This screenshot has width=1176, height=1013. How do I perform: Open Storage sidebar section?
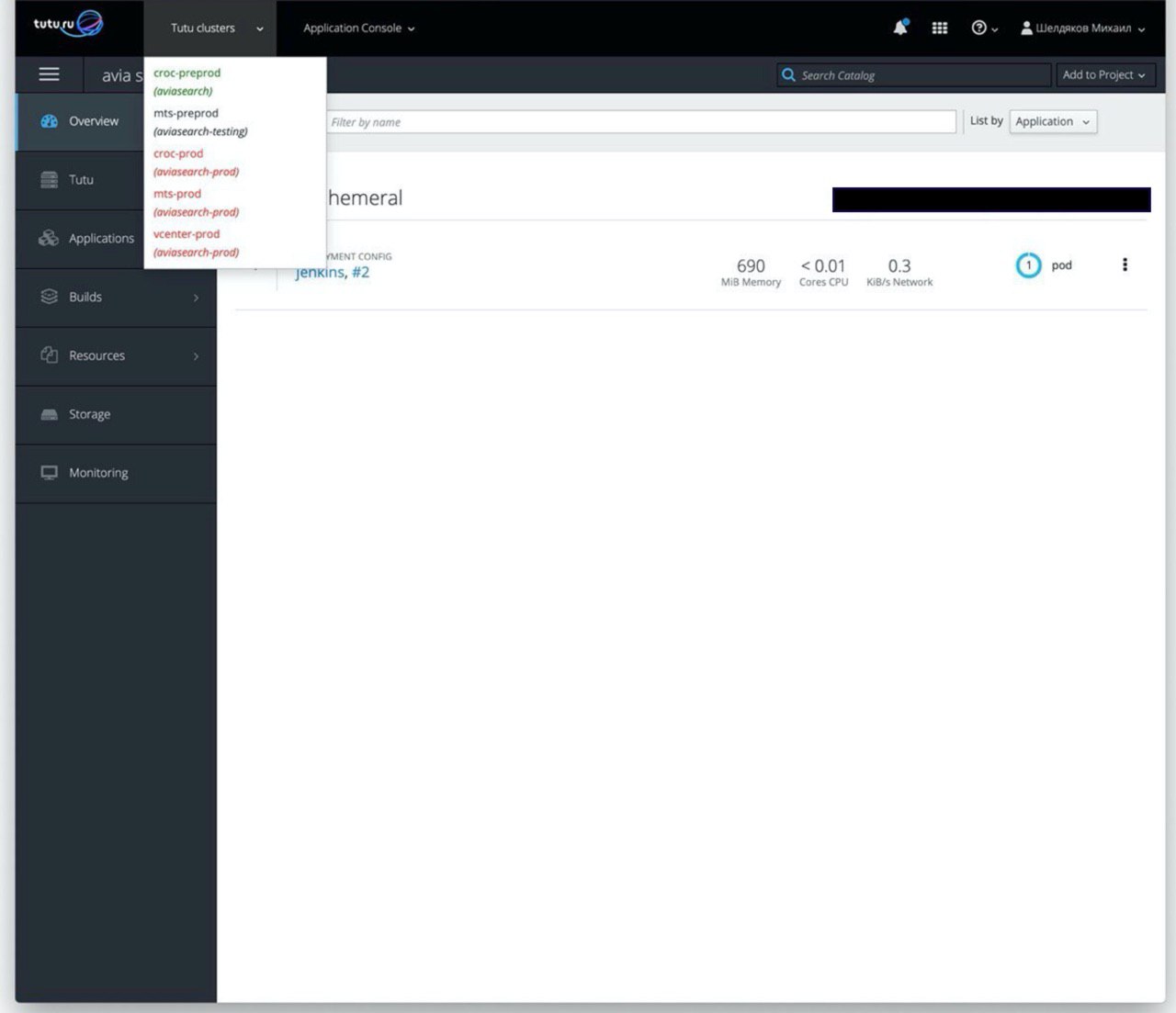(116, 415)
